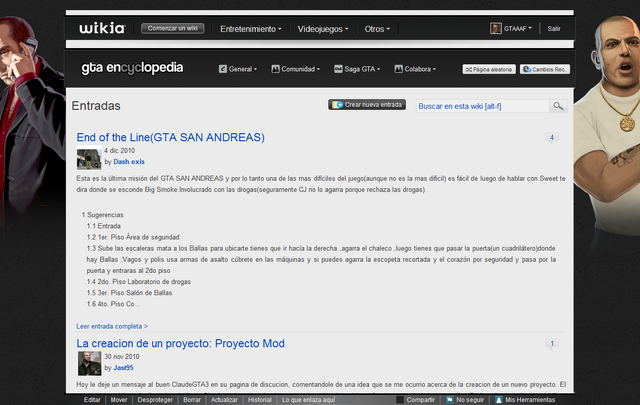The image size is (640, 405).
Task: Open comment bubble showing 1
Action: point(552,344)
